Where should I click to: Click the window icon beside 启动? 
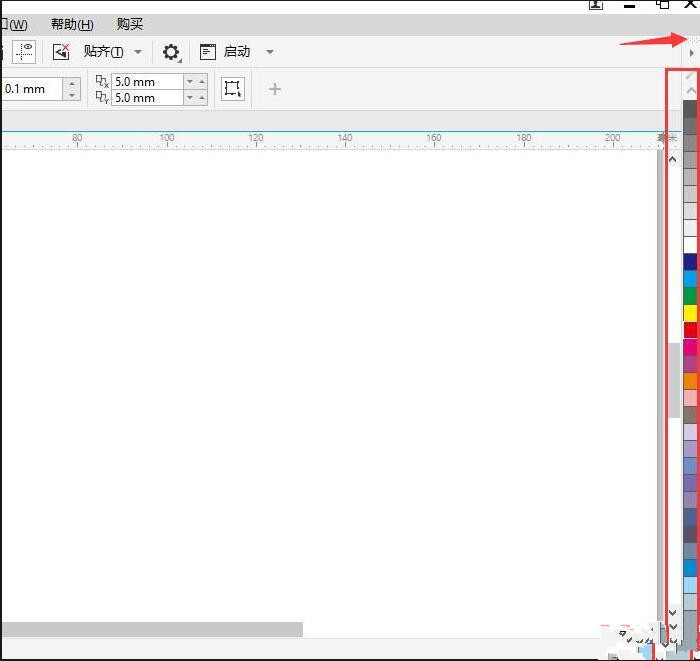coord(208,52)
